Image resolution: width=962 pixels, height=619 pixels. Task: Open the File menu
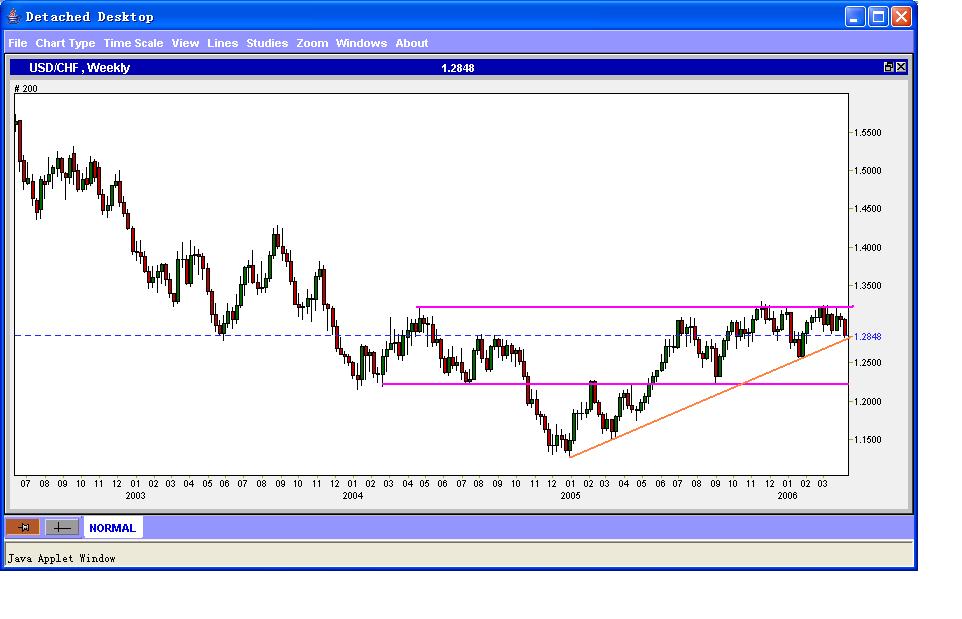tap(18, 43)
